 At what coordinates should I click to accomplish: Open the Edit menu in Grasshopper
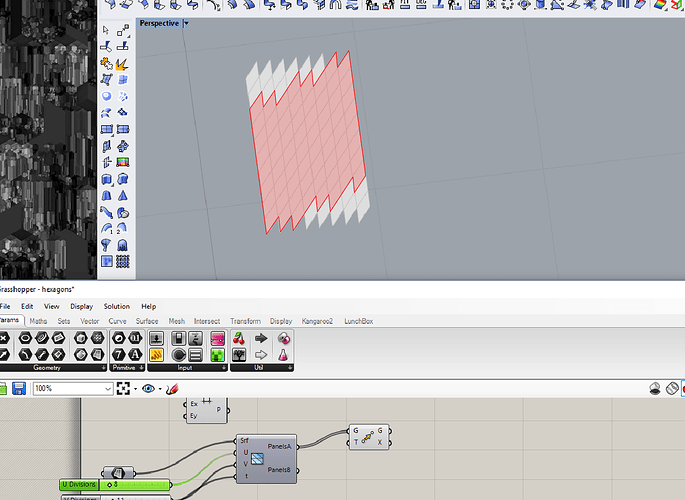[27, 307]
